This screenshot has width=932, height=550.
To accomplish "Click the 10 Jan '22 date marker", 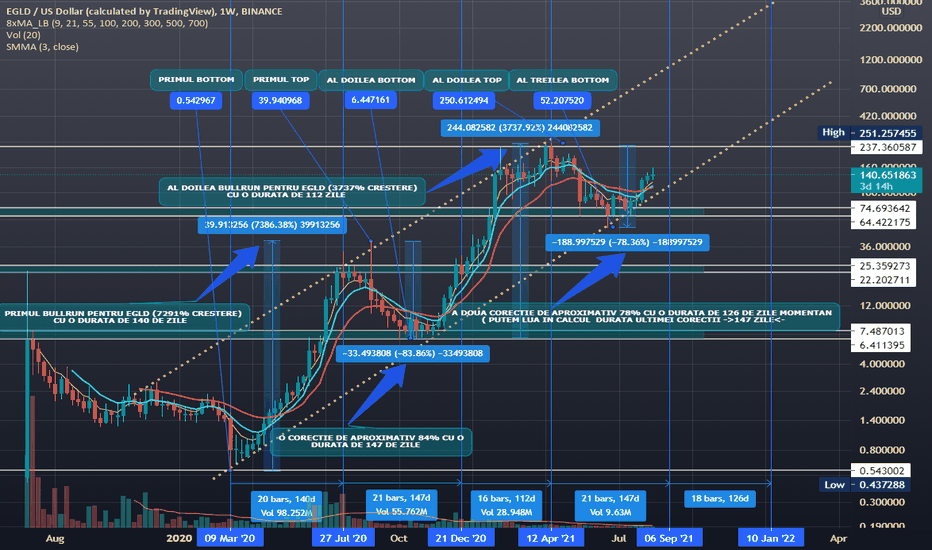I will pos(770,538).
